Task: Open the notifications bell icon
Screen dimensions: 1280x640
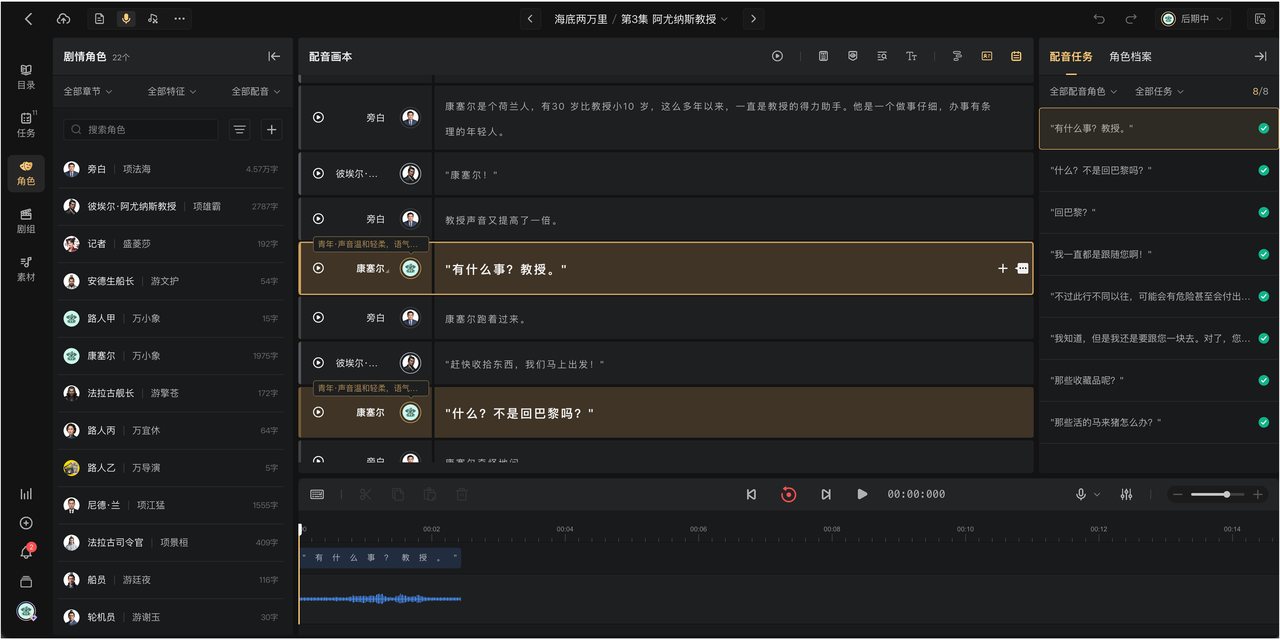Action: click(x=26, y=552)
